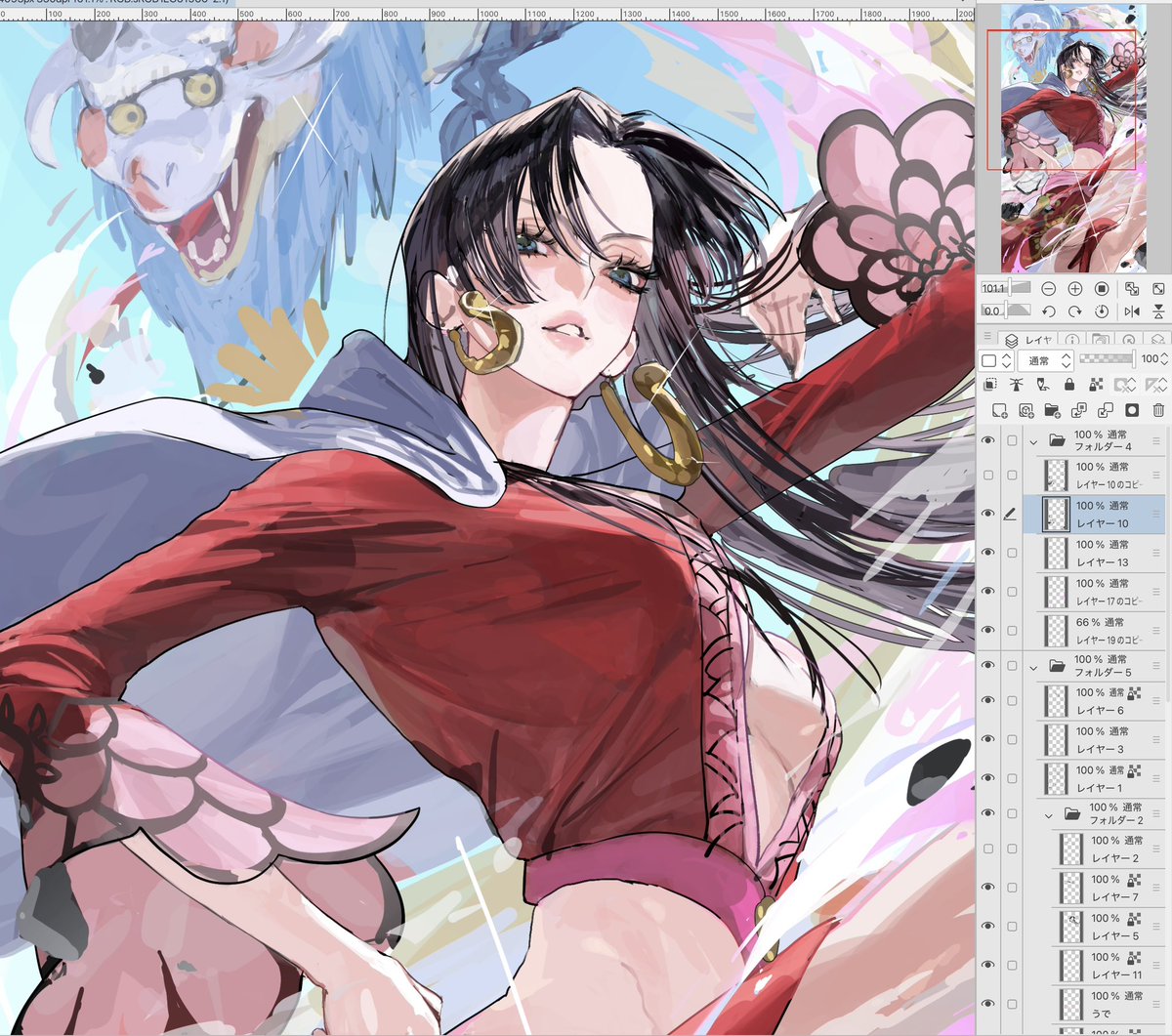
Task: Set as draft layer icon
Action: tap(1042, 385)
